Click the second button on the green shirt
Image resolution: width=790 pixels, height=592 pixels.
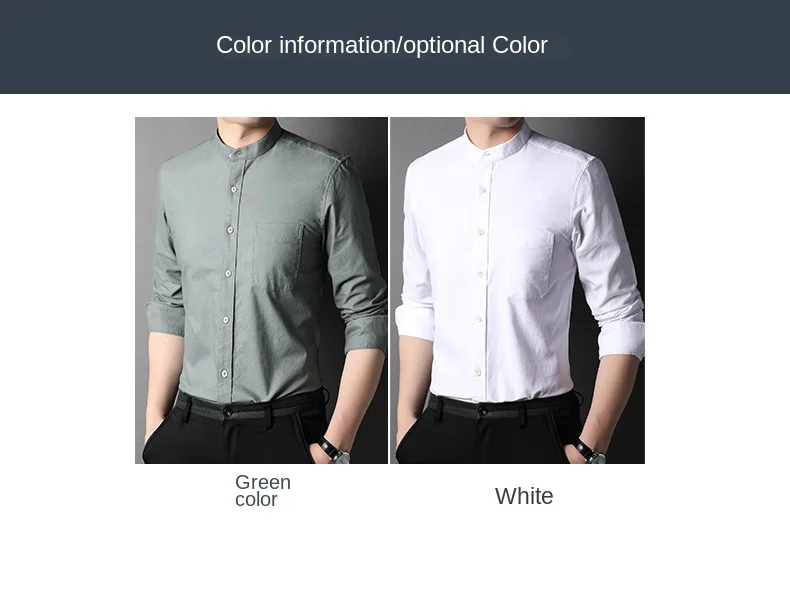[x=234, y=189]
